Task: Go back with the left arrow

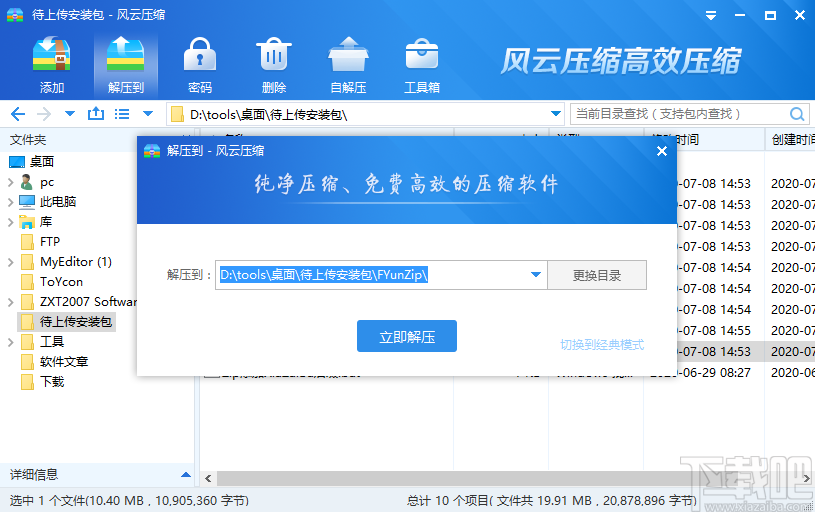Action: [18, 113]
